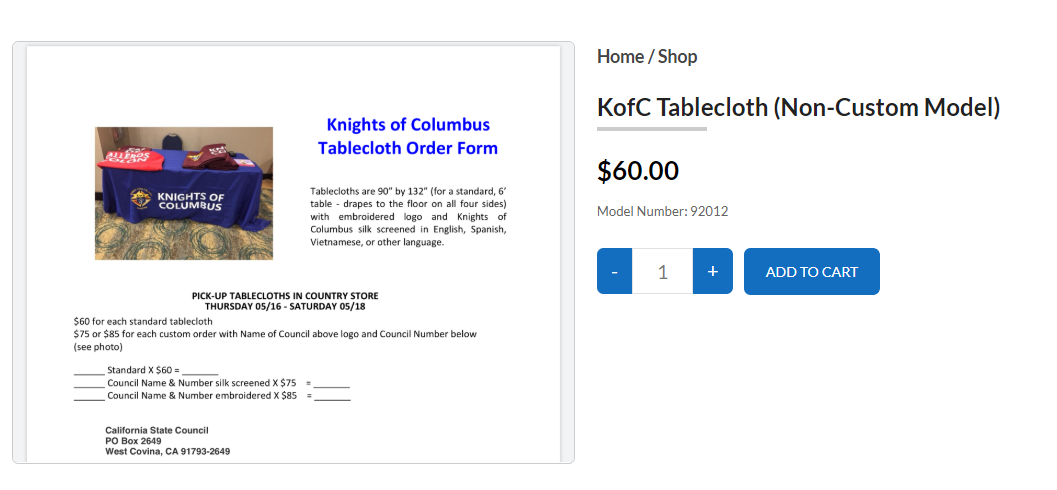Decrease quantity with the minus button
This screenshot has width=1057, height=490.
coord(614,272)
